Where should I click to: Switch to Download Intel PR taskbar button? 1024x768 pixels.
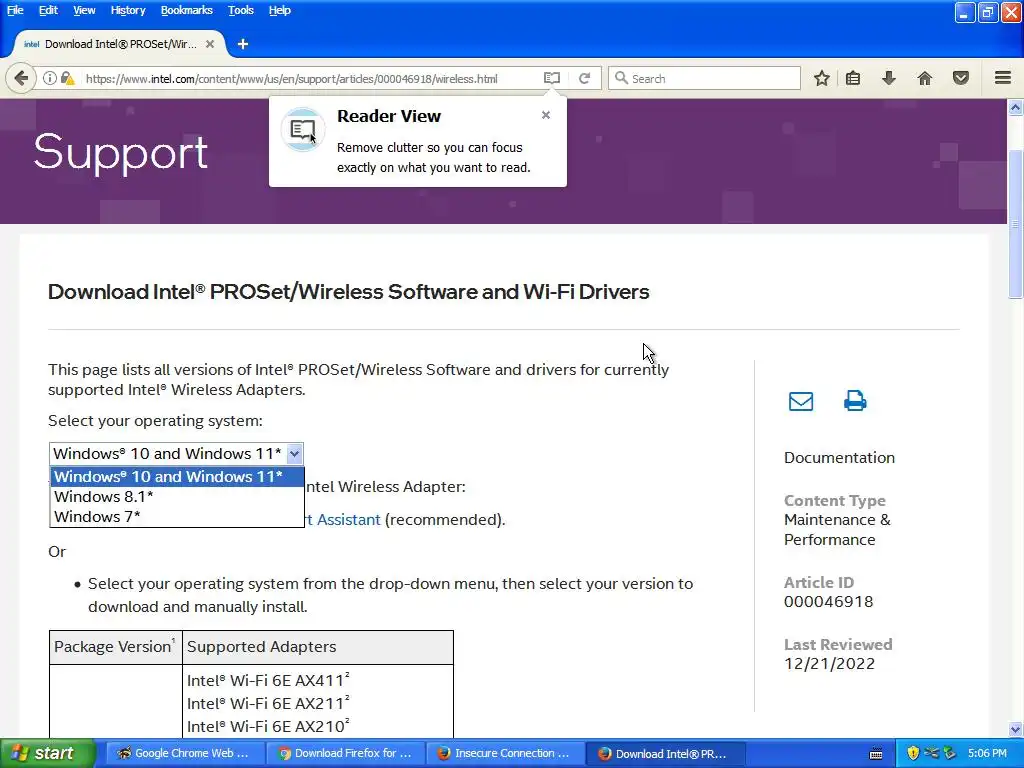[664, 753]
